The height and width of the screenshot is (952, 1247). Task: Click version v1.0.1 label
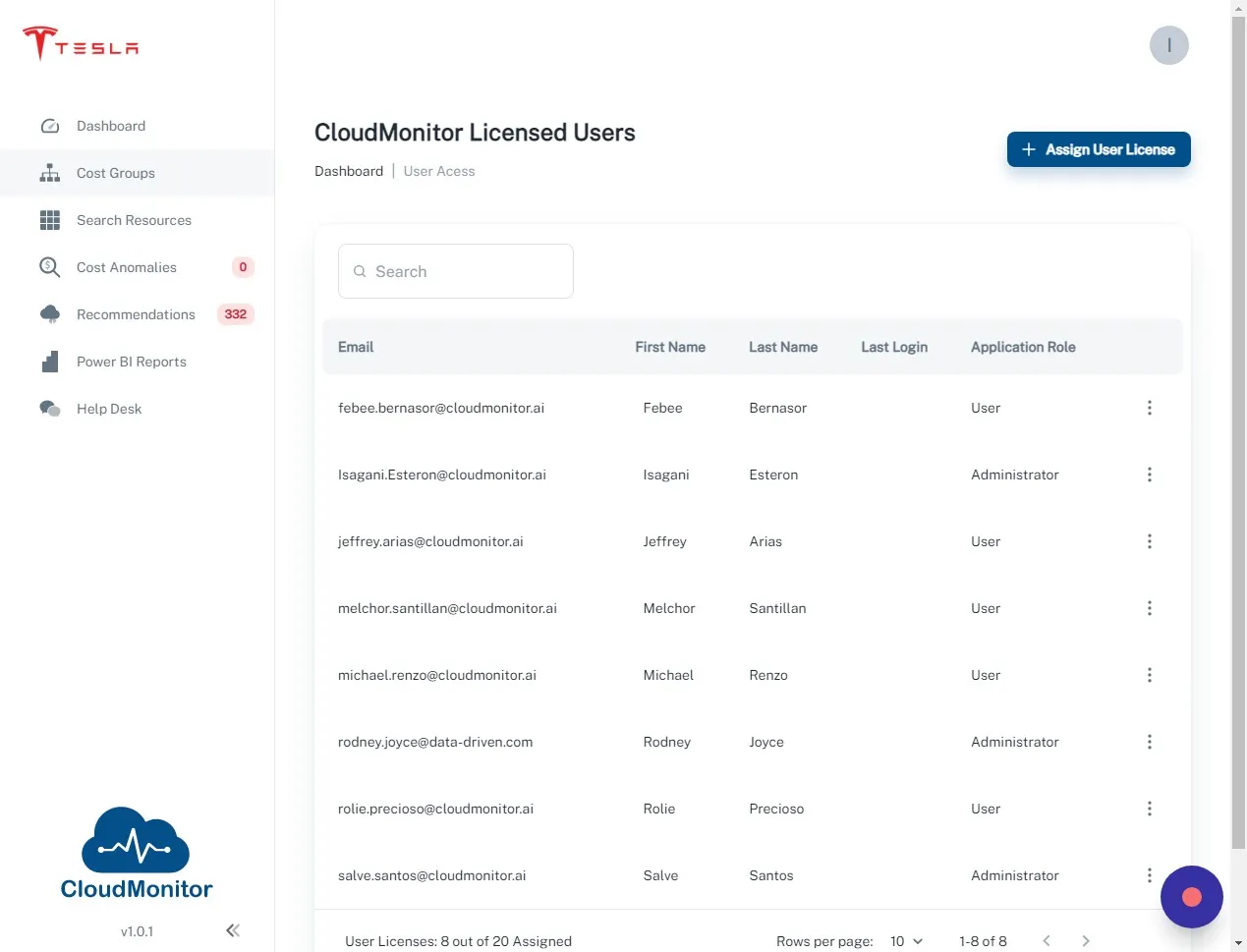click(x=137, y=931)
